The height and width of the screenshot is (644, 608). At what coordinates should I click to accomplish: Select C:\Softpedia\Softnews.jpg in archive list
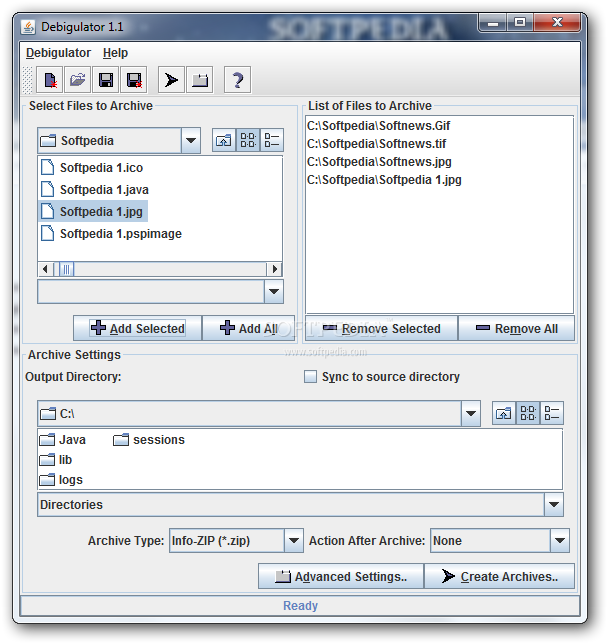(x=379, y=162)
